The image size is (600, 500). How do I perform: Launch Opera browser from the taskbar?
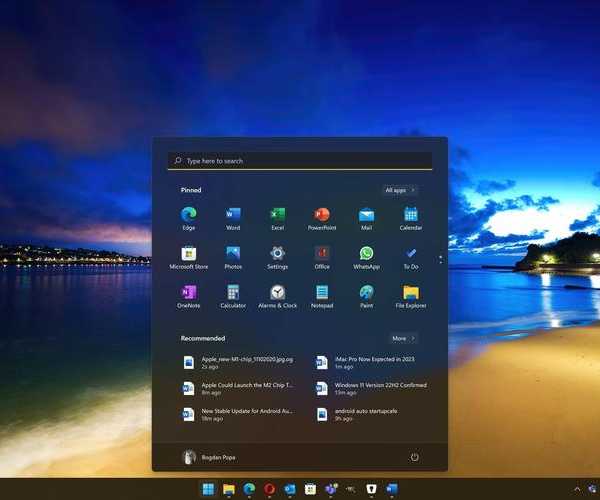269,489
